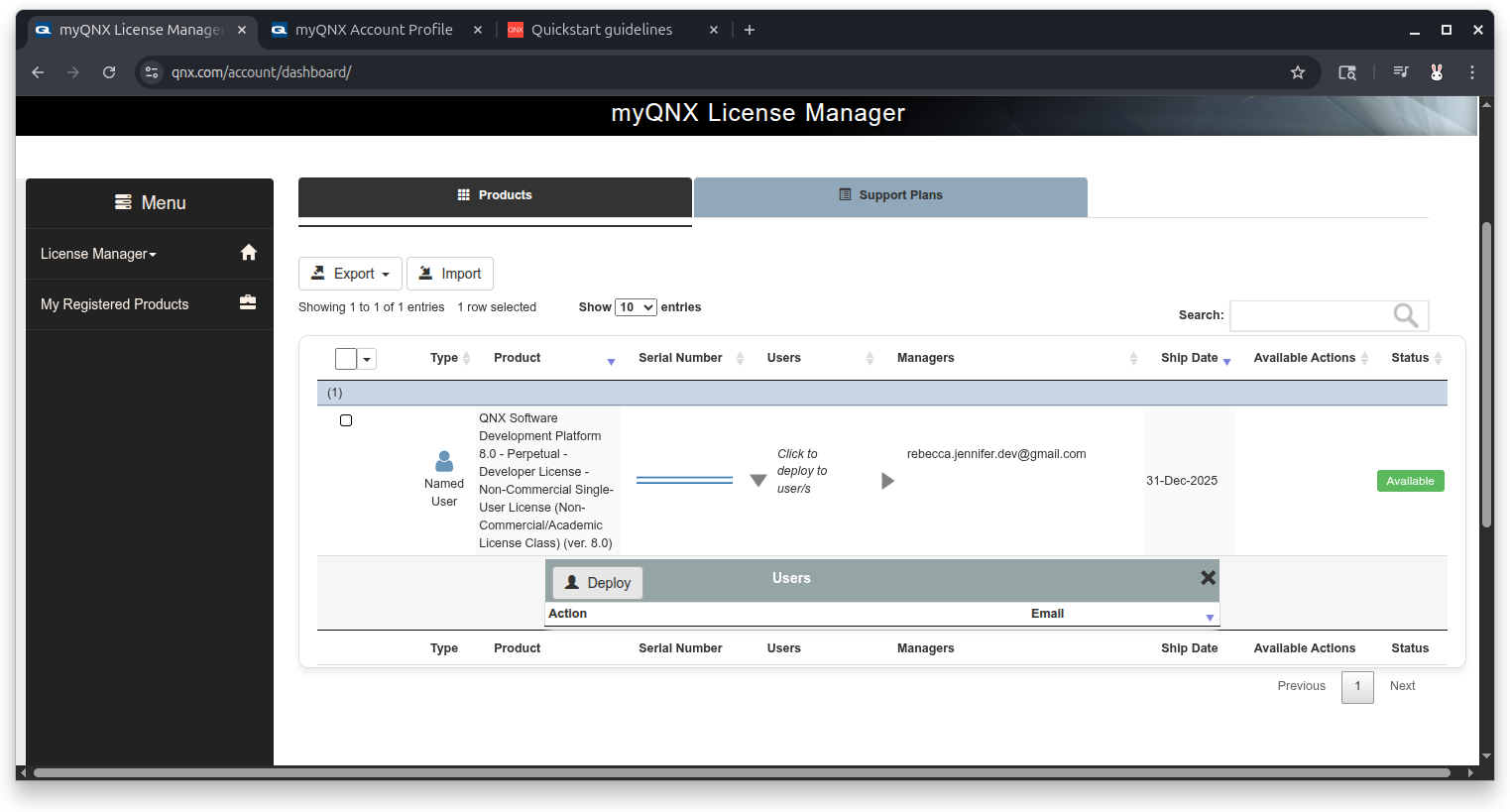Click into the Search input field
1510x812 pixels.
1309,315
